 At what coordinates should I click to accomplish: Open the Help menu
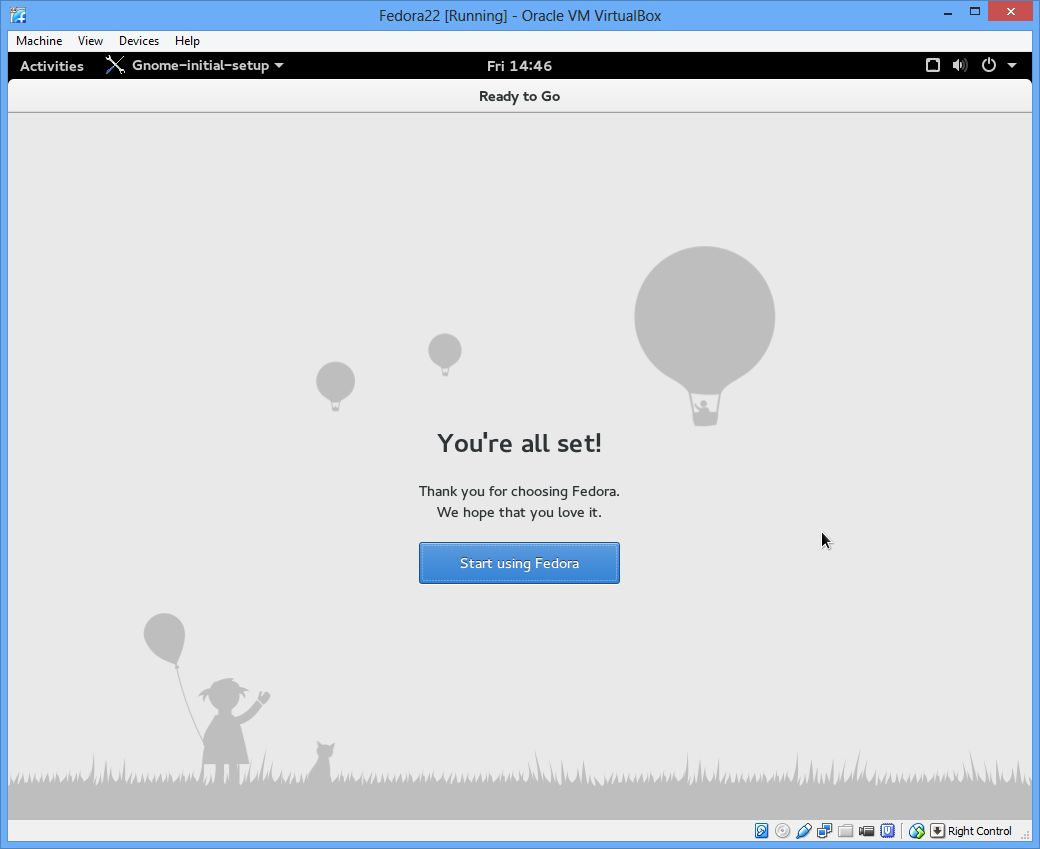187,40
